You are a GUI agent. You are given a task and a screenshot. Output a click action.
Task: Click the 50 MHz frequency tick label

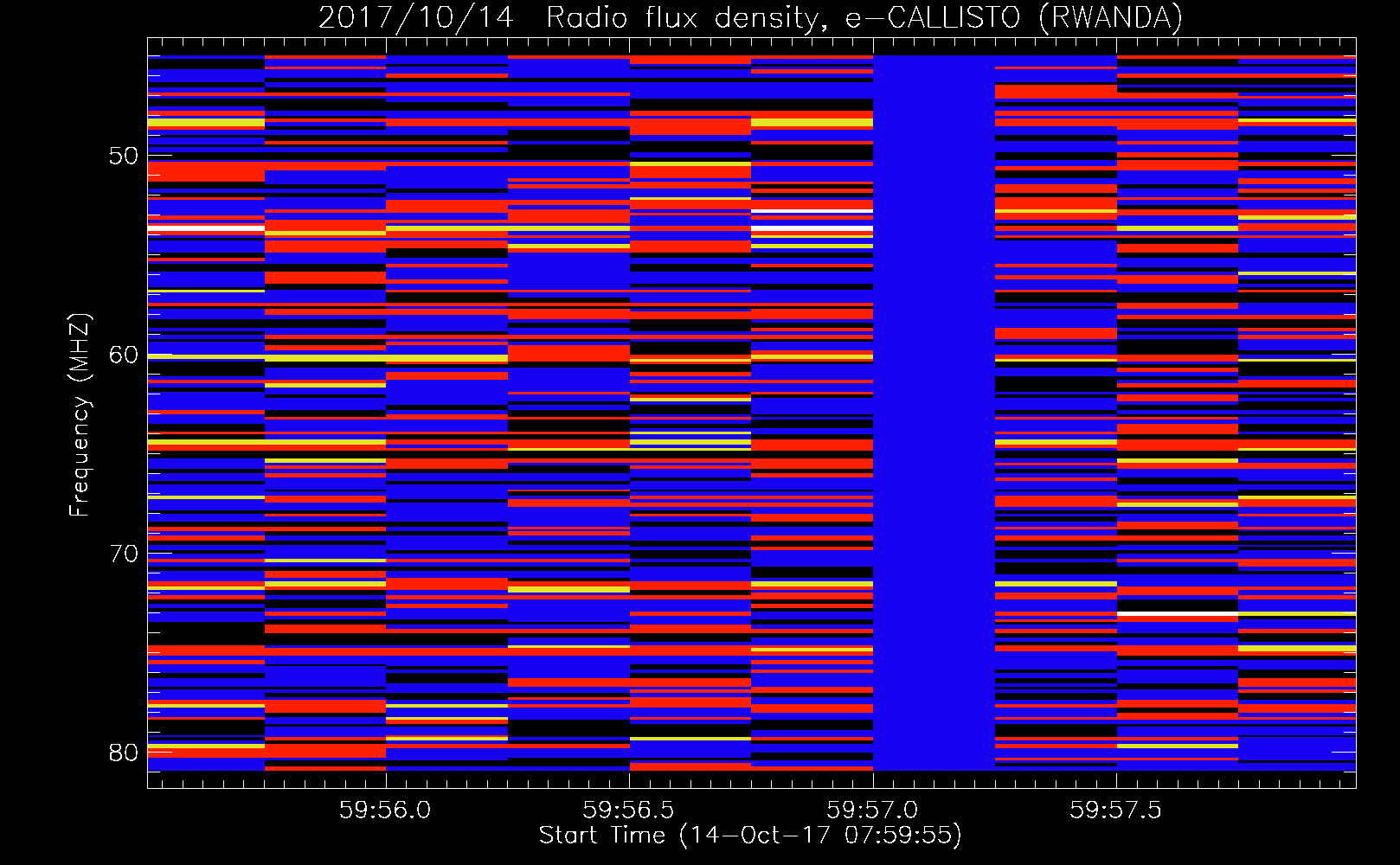click(x=124, y=156)
